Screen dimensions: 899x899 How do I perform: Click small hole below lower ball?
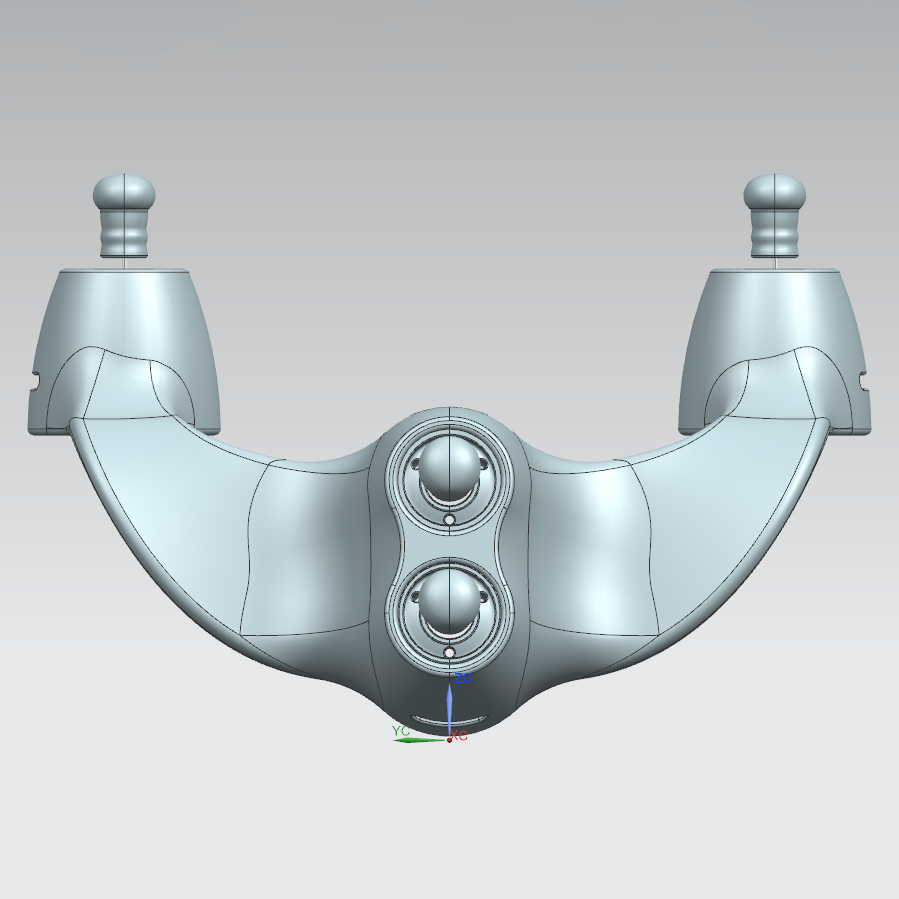click(x=450, y=652)
